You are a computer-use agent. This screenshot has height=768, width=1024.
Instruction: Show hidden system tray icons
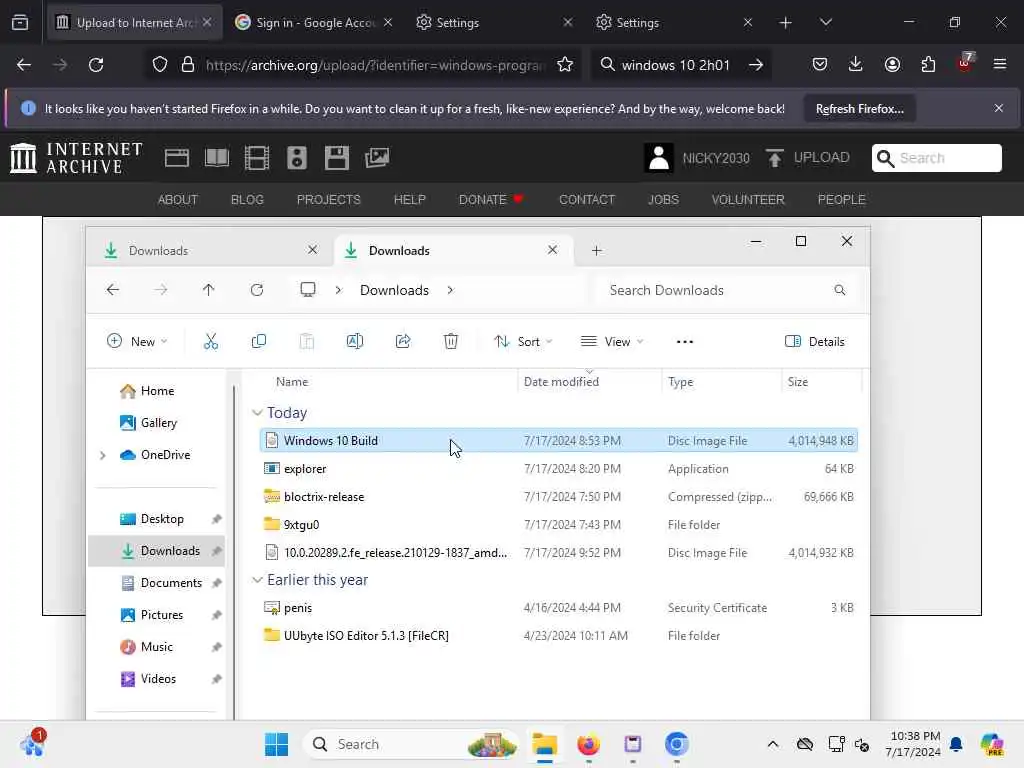coord(773,744)
